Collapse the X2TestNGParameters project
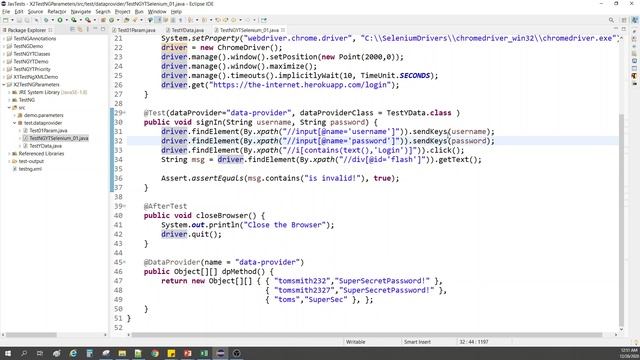Image resolution: width=640 pixels, height=360 pixels. point(4,84)
